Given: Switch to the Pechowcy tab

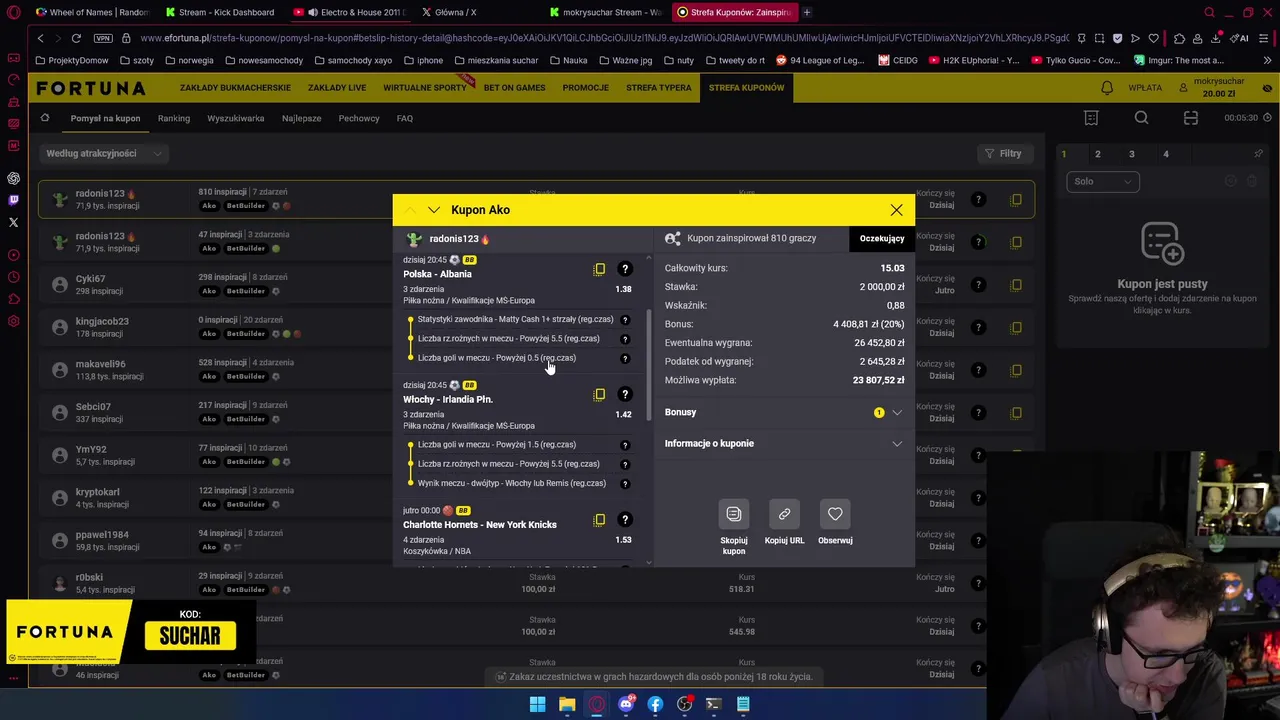Looking at the screenshot, I should (358, 118).
